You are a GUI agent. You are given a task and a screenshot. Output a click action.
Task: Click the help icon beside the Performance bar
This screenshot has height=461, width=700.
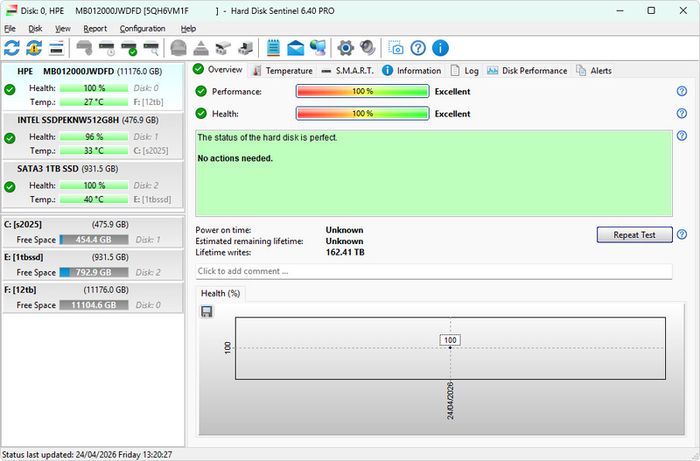[682, 91]
